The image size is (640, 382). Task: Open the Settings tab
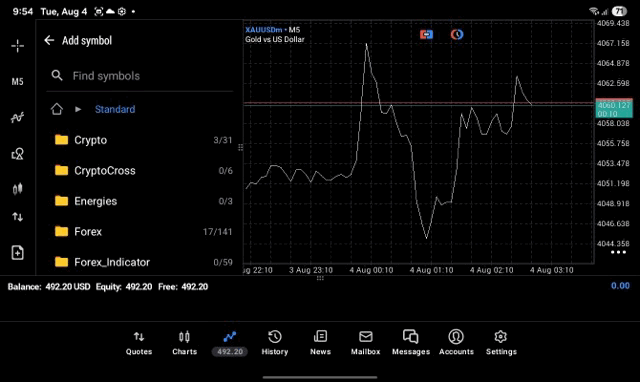(501, 343)
